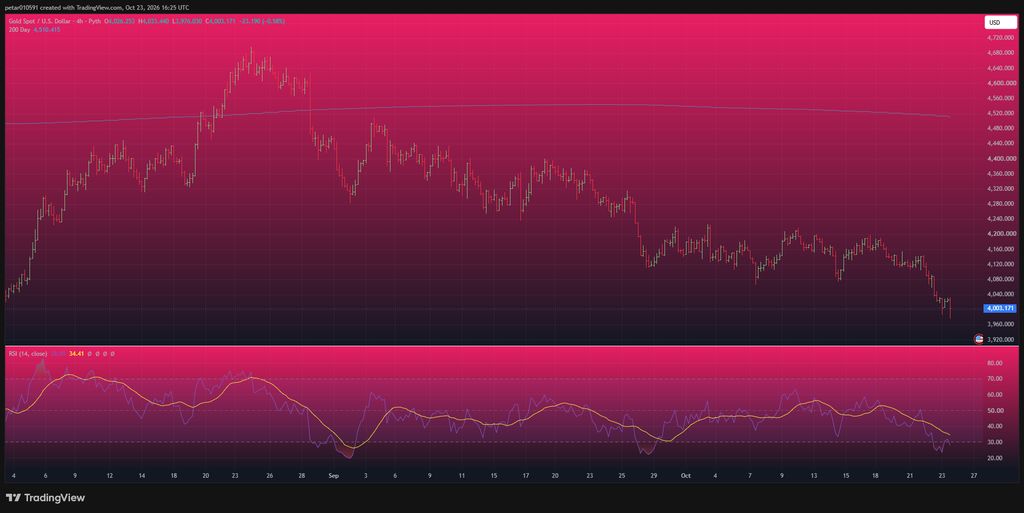This screenshot has width=1024, height=513.
Task: Click the snapshot caption with creation date
Action: (97, 7)
